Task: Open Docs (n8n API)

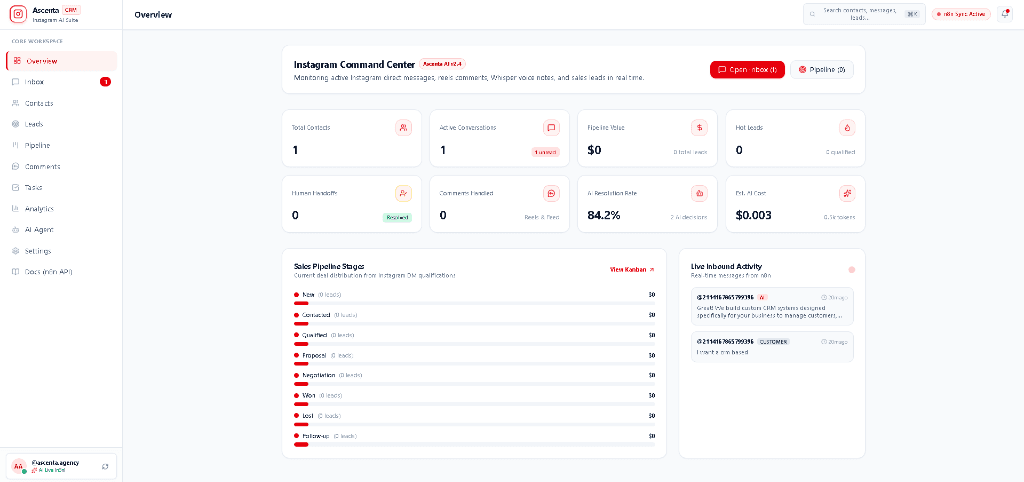Action: pos(61,272)
